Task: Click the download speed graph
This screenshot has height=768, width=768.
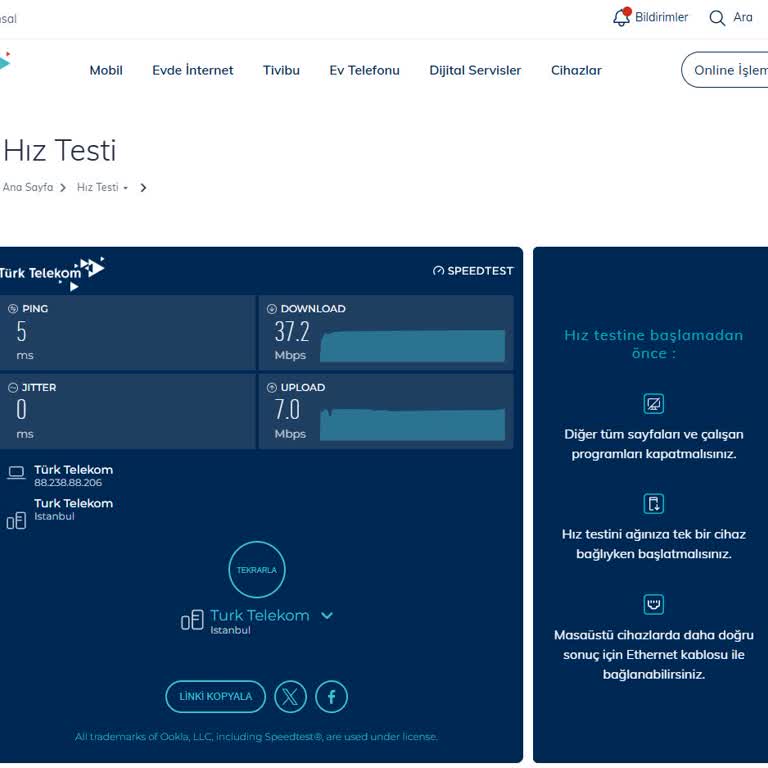Action: pos(412,346)
